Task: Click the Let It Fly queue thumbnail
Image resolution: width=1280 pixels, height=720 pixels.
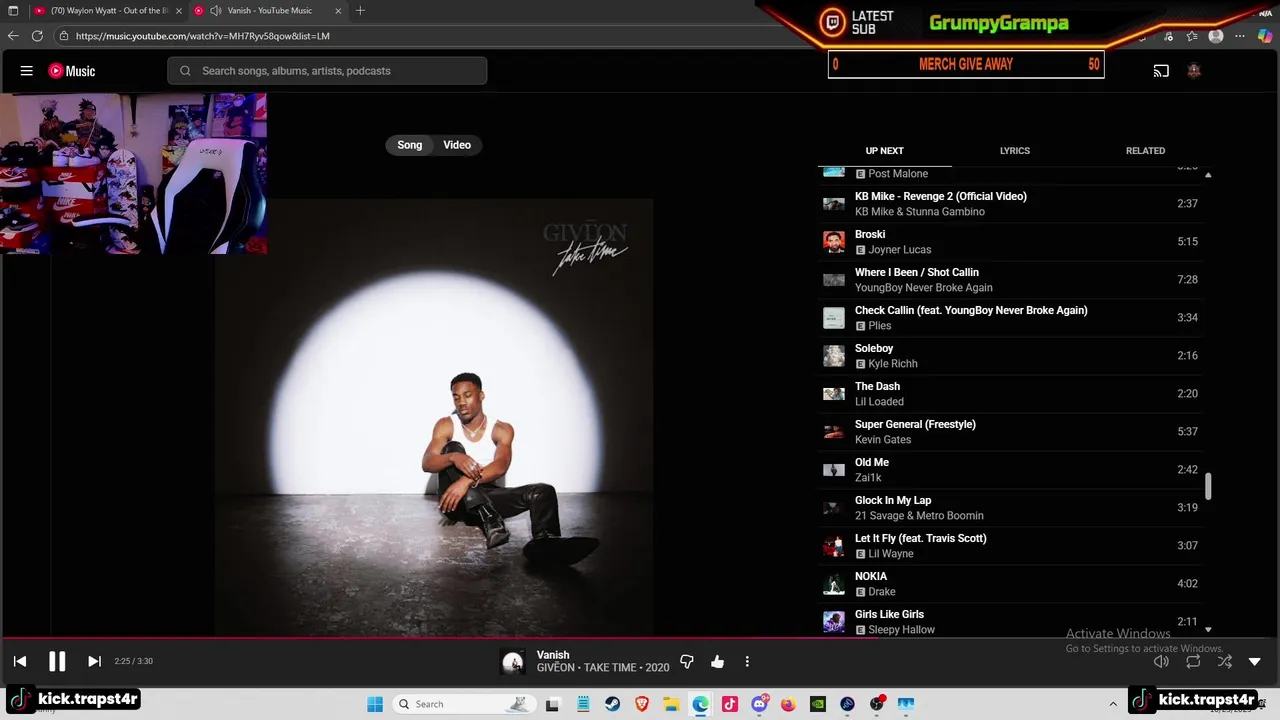Action: click(x=834, y=546)
